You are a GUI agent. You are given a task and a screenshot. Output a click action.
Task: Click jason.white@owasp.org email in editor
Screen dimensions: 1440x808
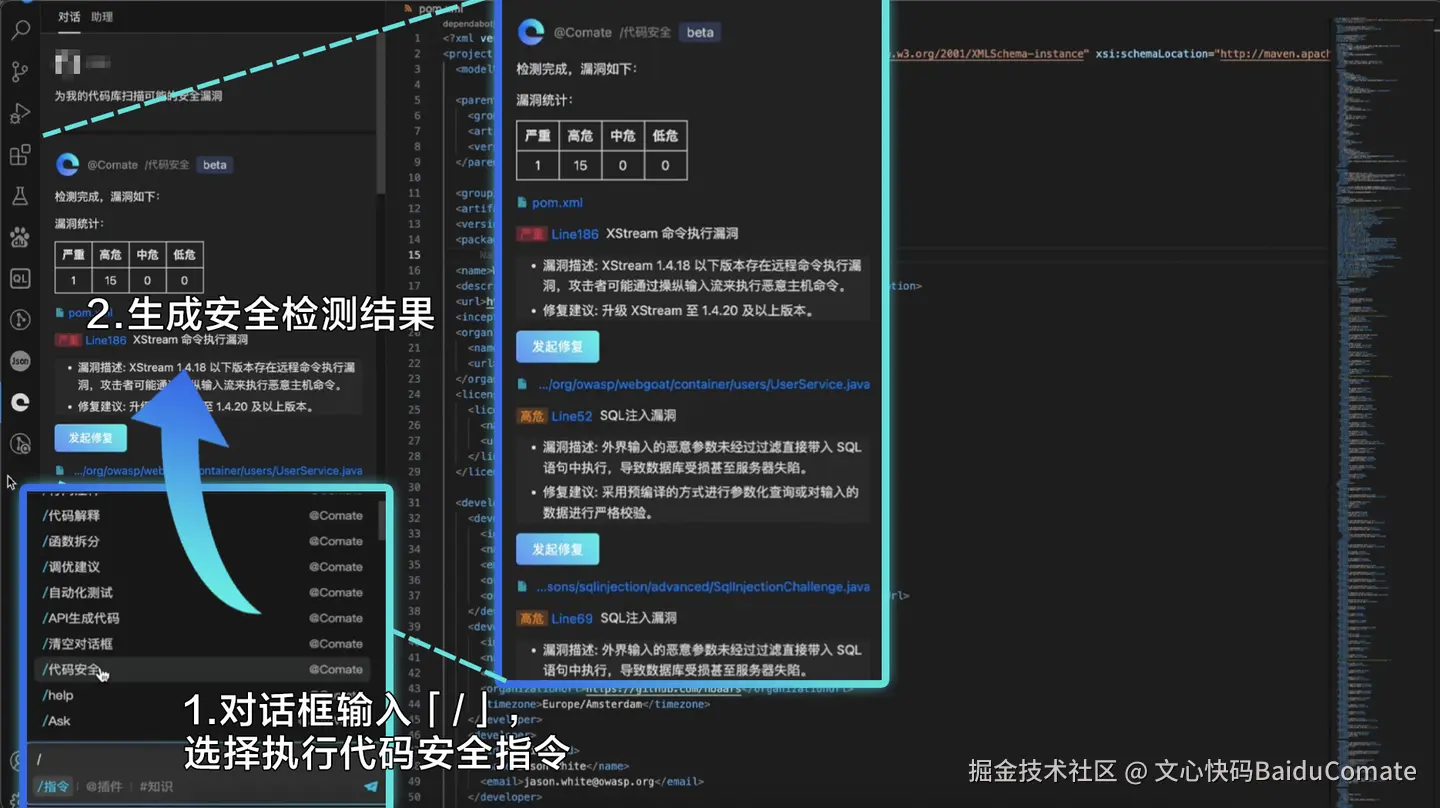(x=587, y=782)
